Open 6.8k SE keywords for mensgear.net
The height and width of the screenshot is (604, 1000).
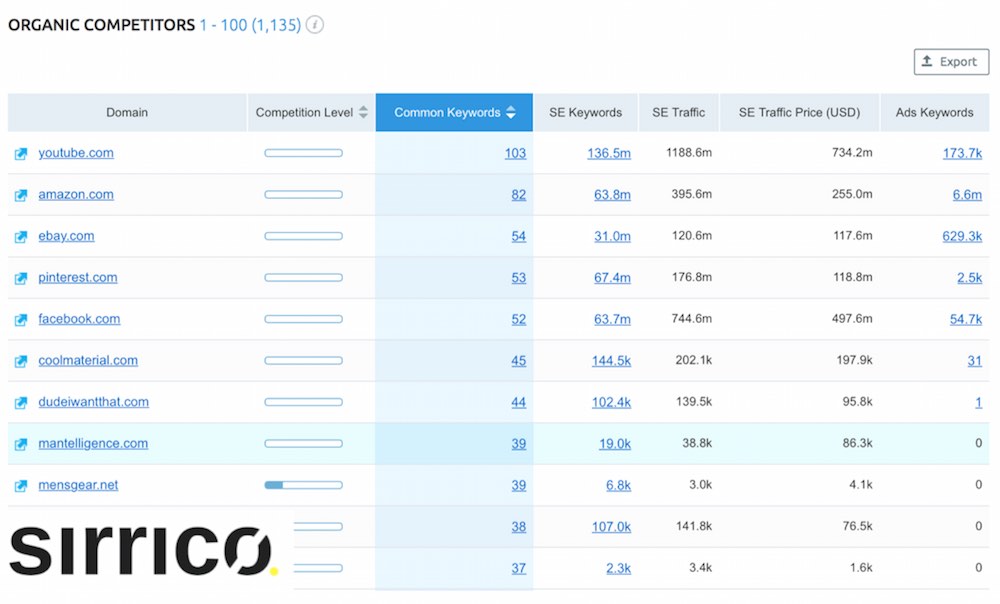tap(618, 485)
